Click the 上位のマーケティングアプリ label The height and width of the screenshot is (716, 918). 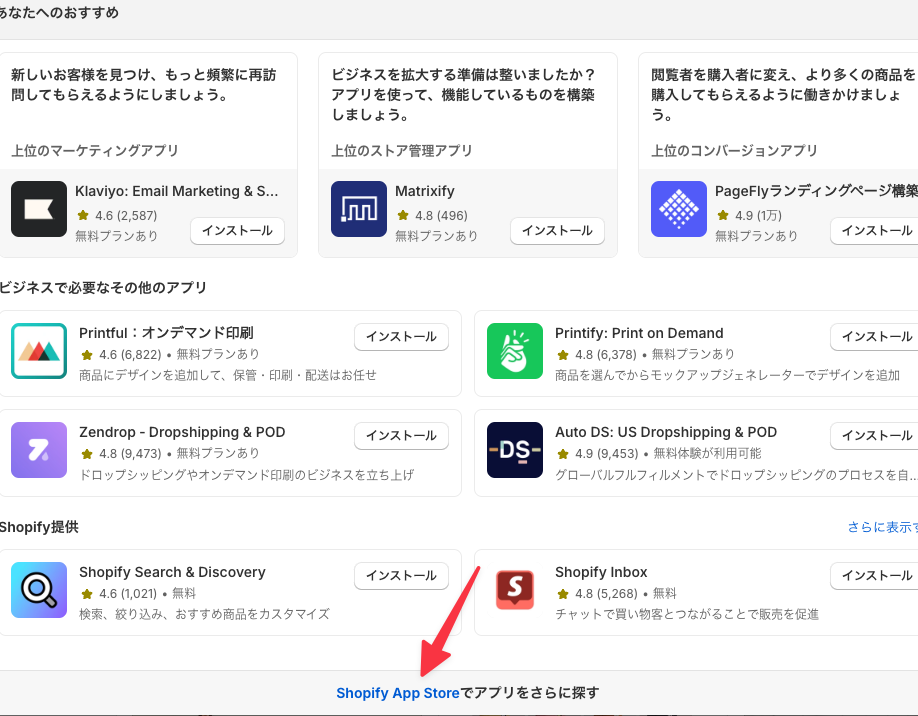point(94,150)
